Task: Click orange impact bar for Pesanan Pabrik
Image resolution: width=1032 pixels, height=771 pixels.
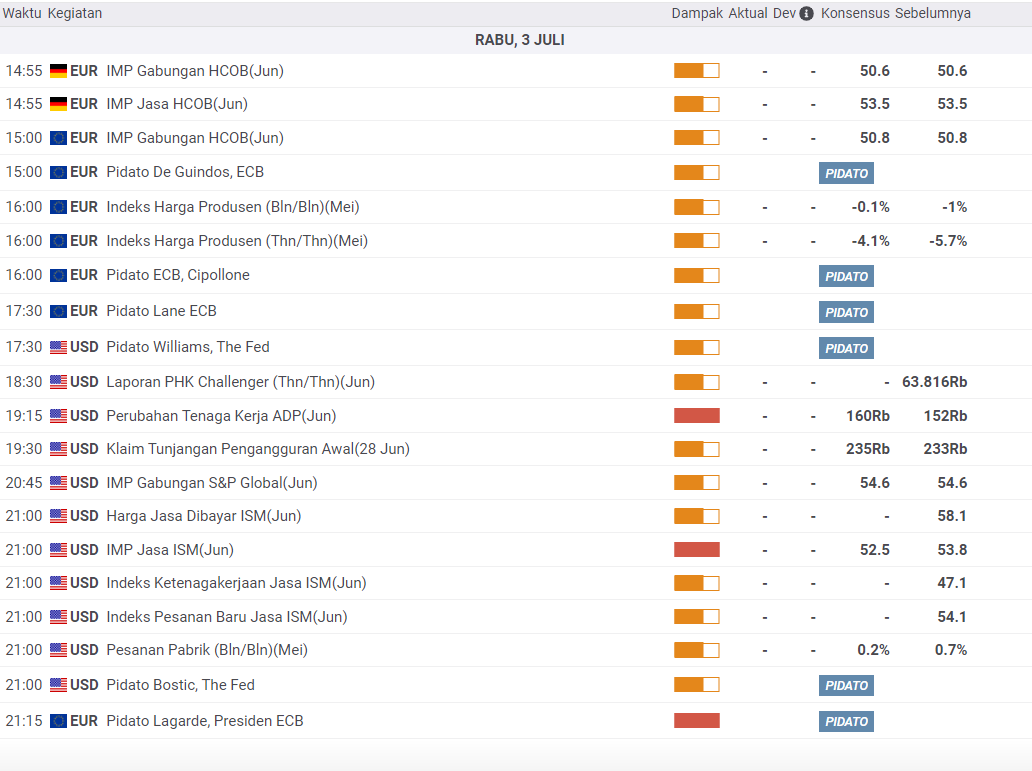Action: point(696,650)
